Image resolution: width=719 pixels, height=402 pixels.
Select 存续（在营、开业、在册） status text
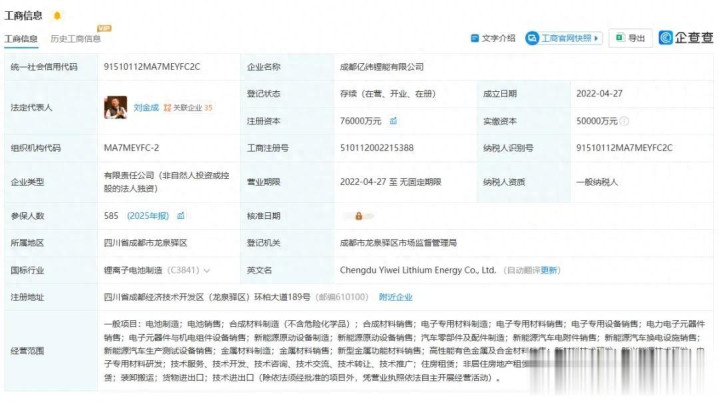[x=388, y=94]
